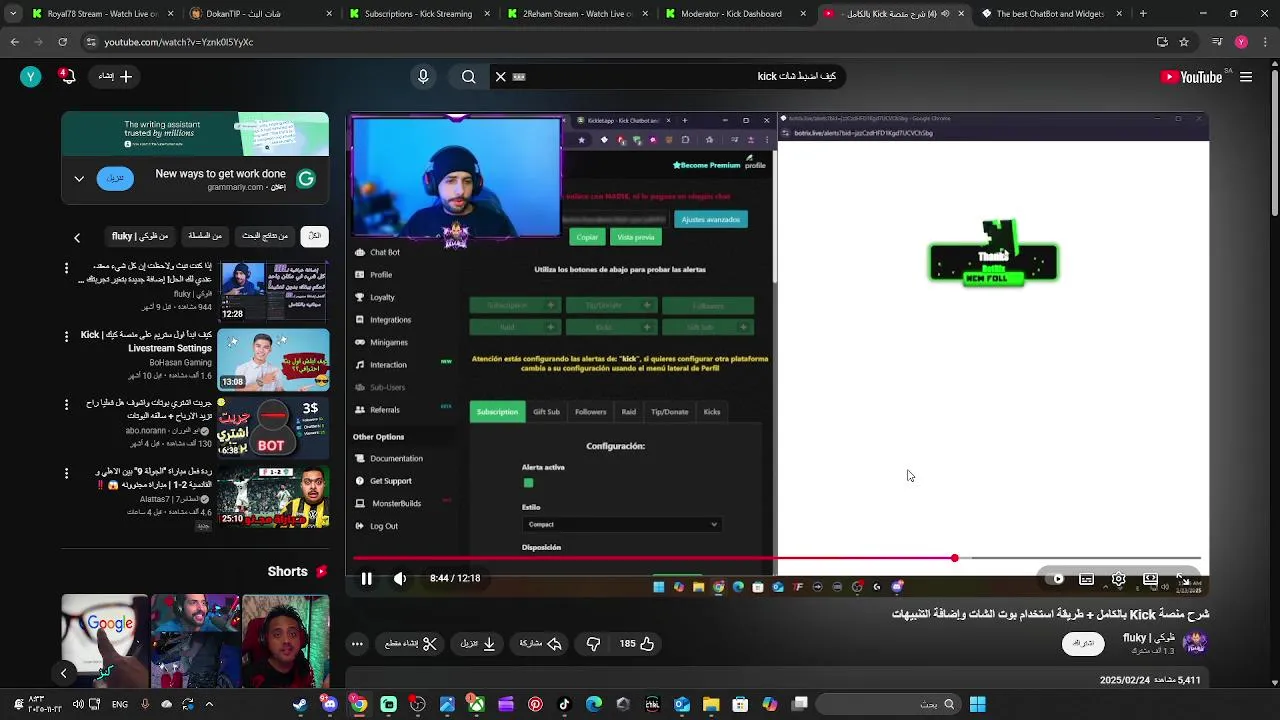Seek using the red video progress bar

coord(777,558)
